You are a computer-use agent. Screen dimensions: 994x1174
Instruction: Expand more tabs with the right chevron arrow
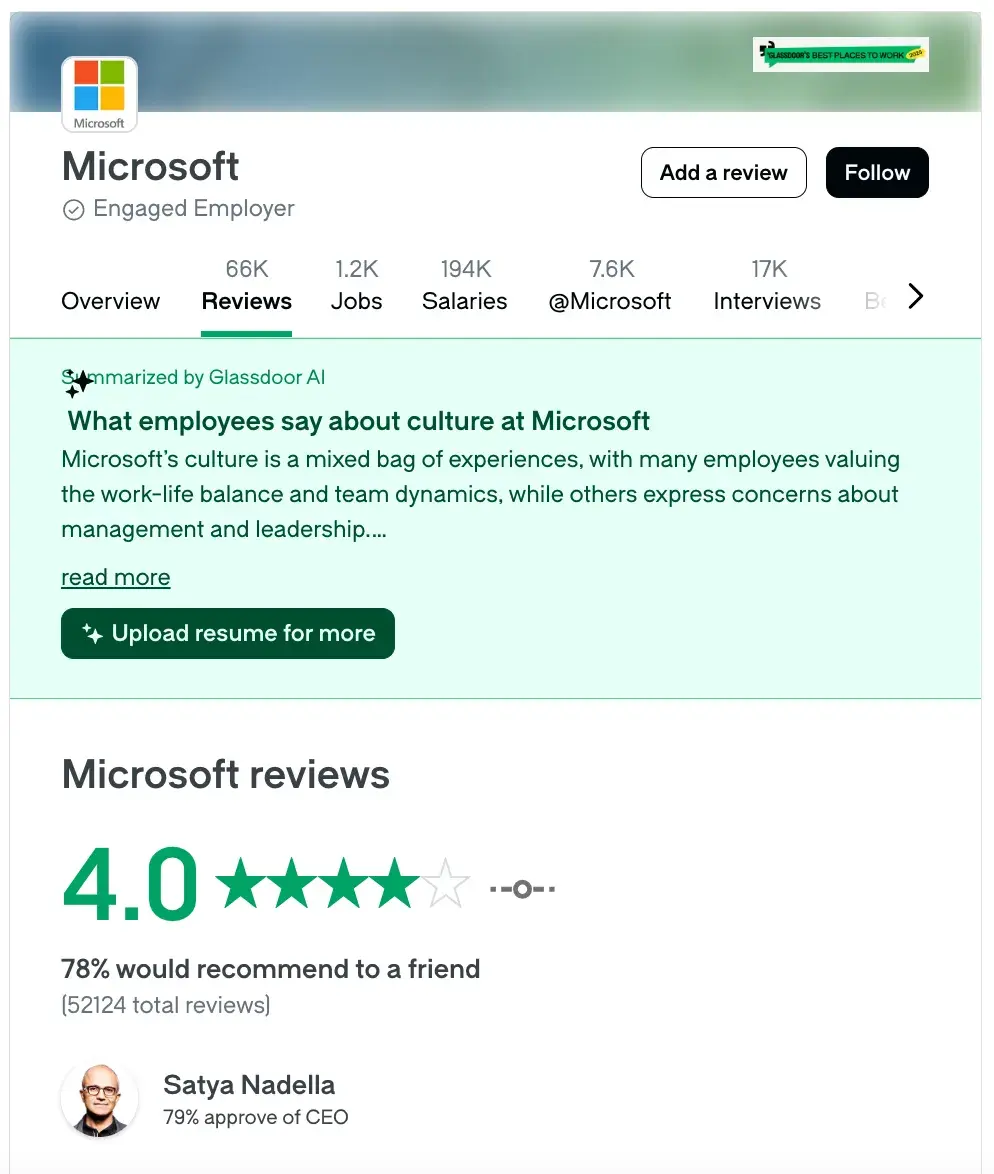[915, 296]
